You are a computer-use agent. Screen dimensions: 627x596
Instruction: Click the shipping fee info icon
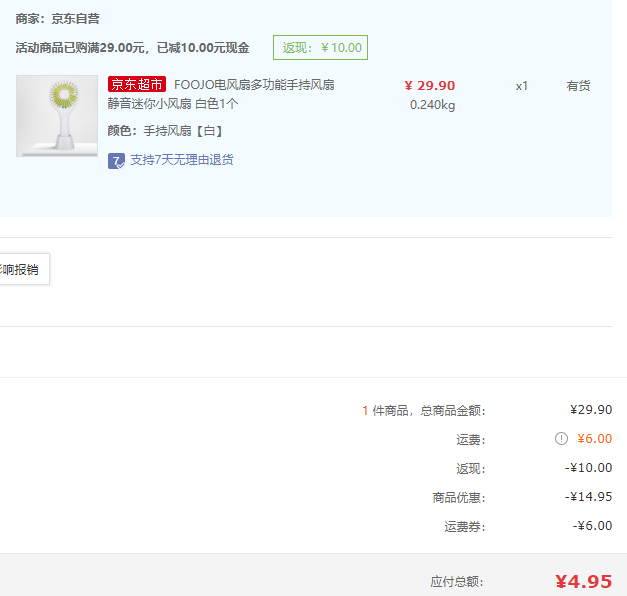[x=561, y=439]
